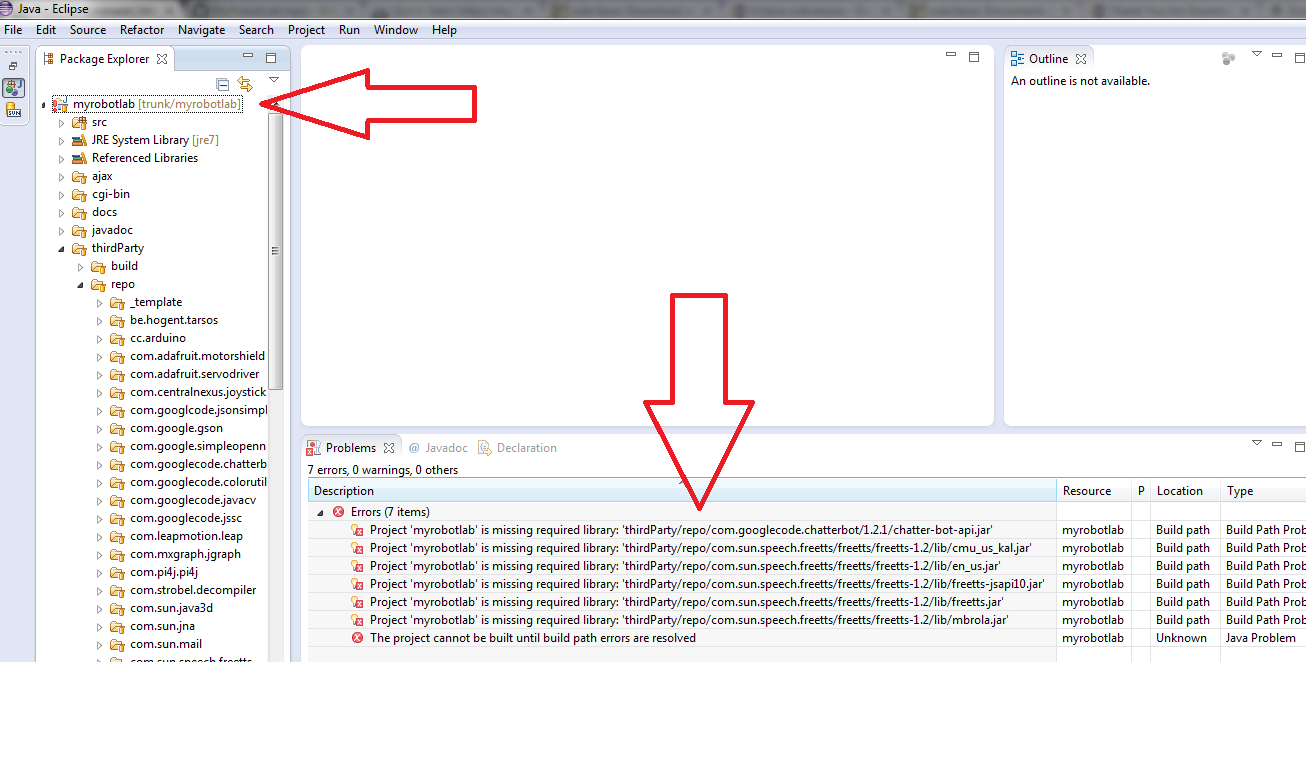Open the Window menu
Viewport: 1306px width, 761px height.
(396, 30)
